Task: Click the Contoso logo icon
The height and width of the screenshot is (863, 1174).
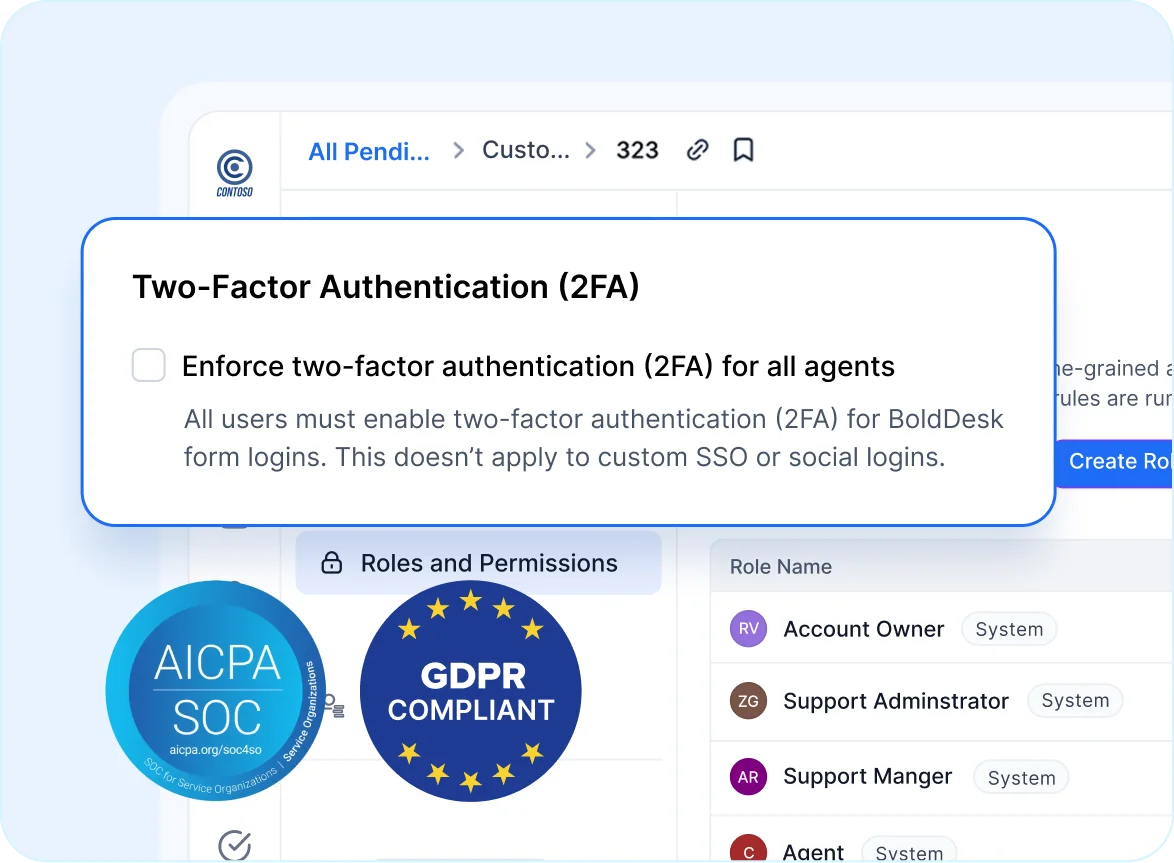Action: (x=234, y=173)
